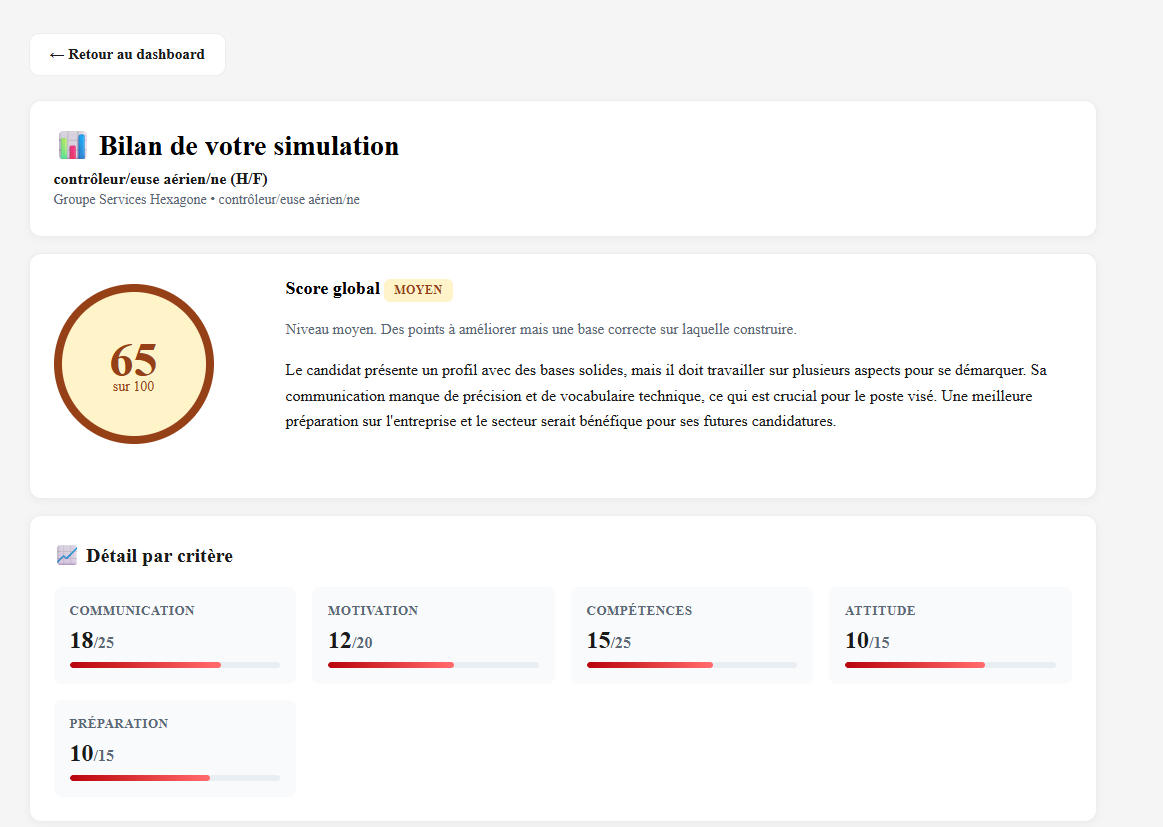
Task: Select the candidate feedback paragraph text
Action: pyautogui.click(x=665, y=395)
